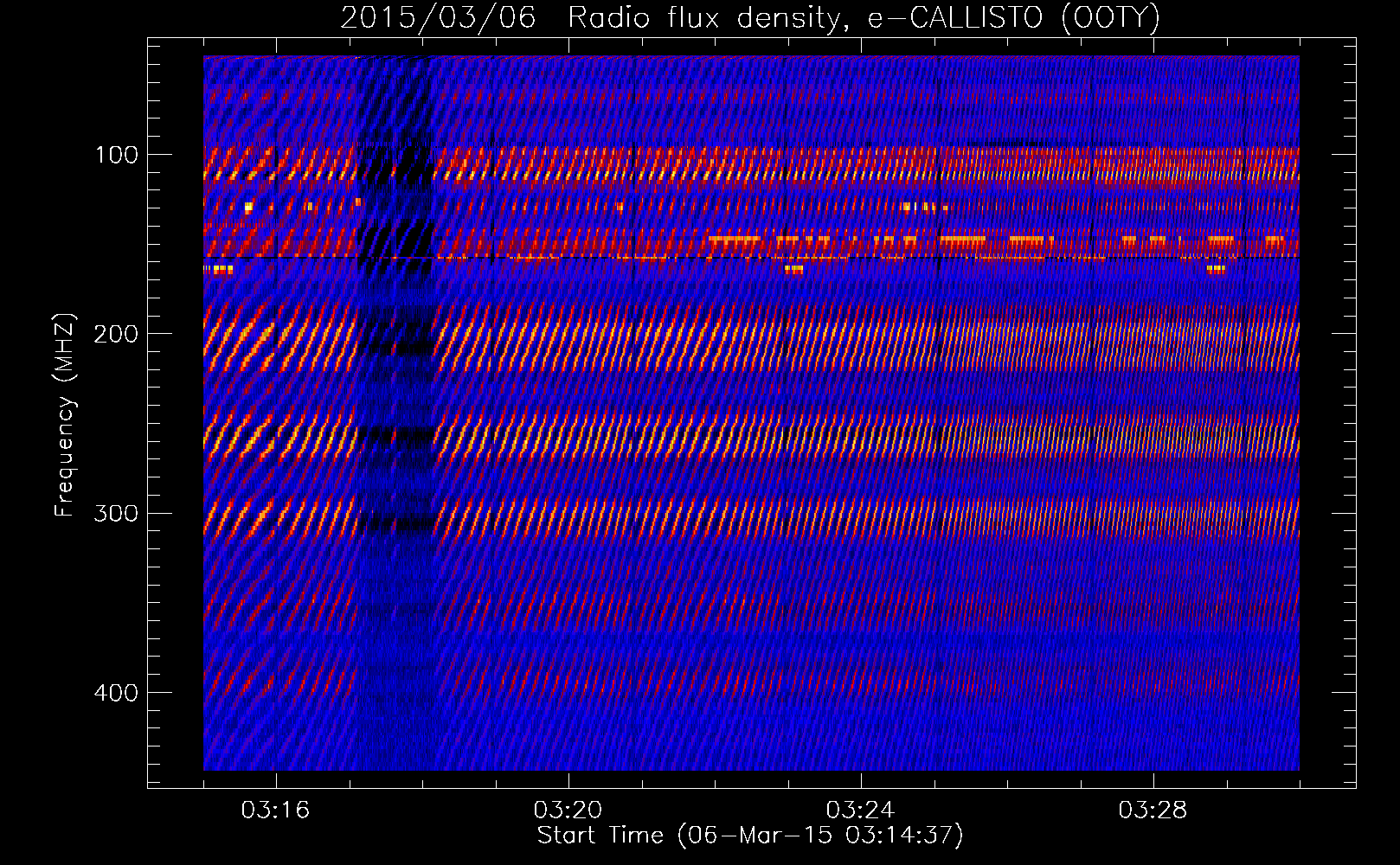This screenshot has width=1400, height=865.
Task: Click the "Start Time (06-Mar-15 03:14:37)" label
Action: [750, 836]
